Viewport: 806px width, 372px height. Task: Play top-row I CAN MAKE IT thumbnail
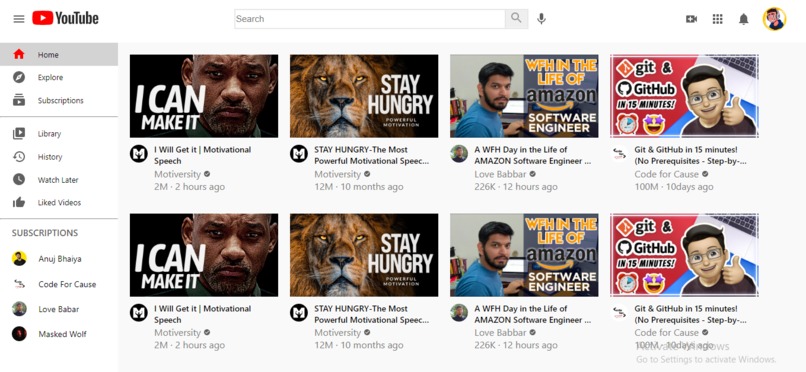pyautogui.click(x=204, y=96)
